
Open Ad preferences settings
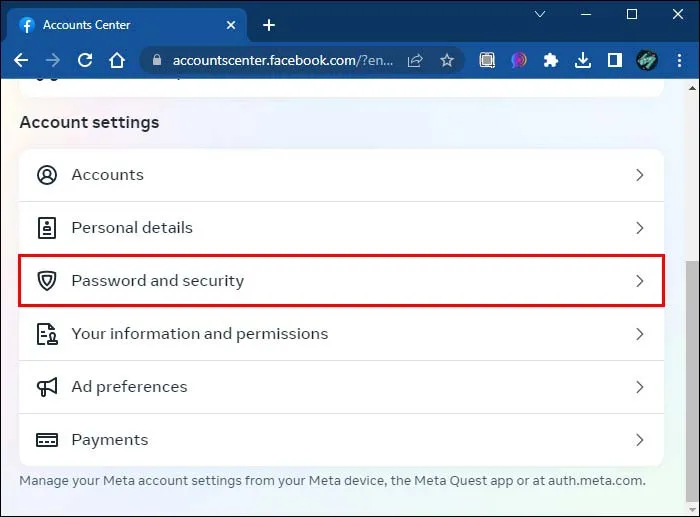[x=342, y=387]
